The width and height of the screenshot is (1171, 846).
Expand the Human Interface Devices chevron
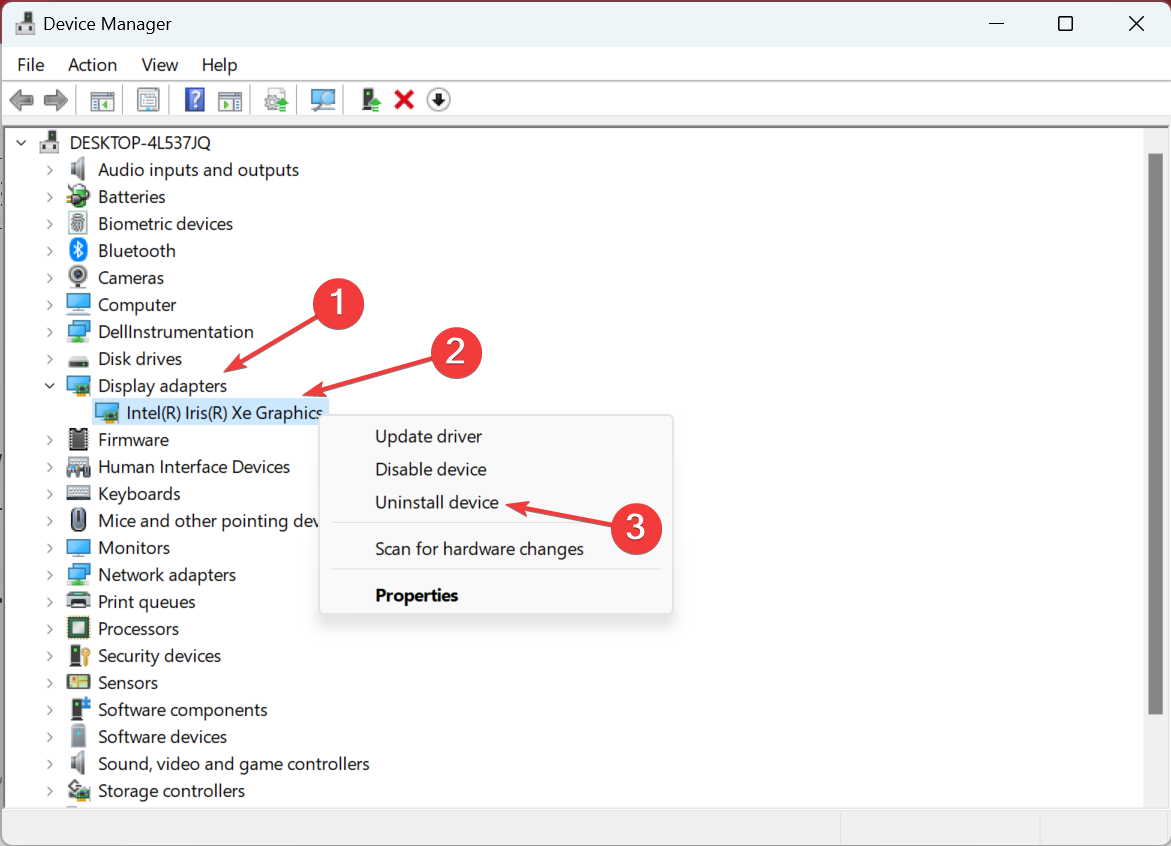click(50, 467)
